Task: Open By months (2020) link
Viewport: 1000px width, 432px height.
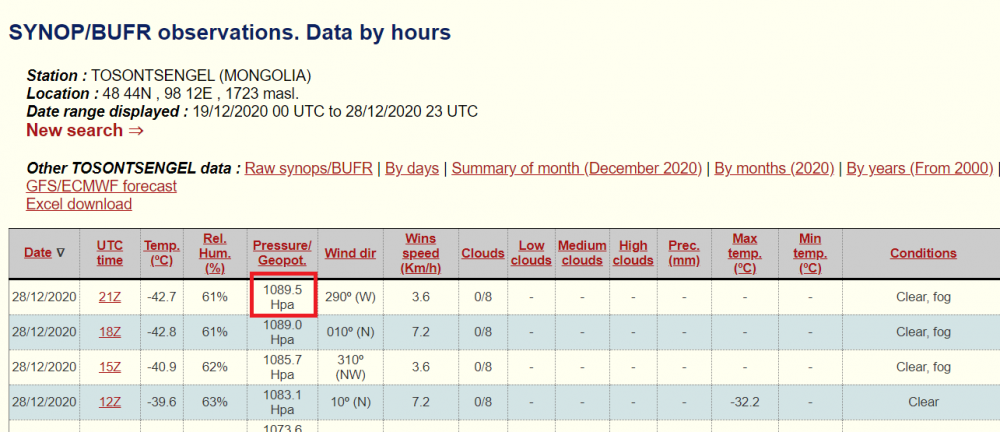Action: (774, 168)
